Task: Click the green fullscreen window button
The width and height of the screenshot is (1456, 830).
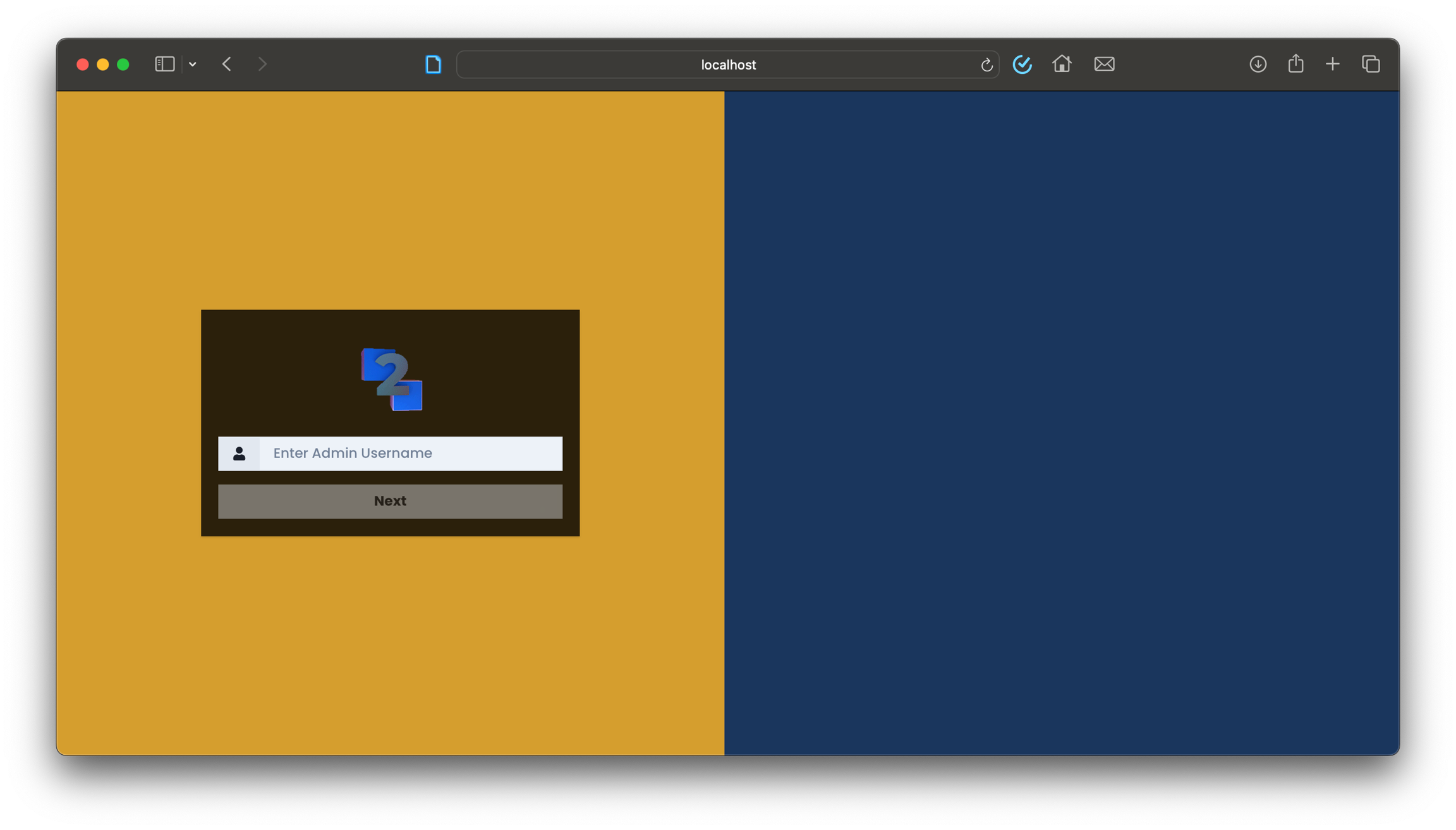Action: pos(123,64)
